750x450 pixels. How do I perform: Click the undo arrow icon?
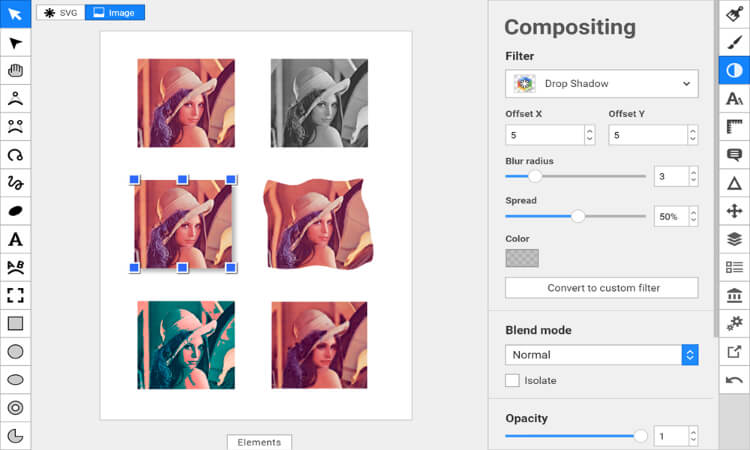click(733, 379)
